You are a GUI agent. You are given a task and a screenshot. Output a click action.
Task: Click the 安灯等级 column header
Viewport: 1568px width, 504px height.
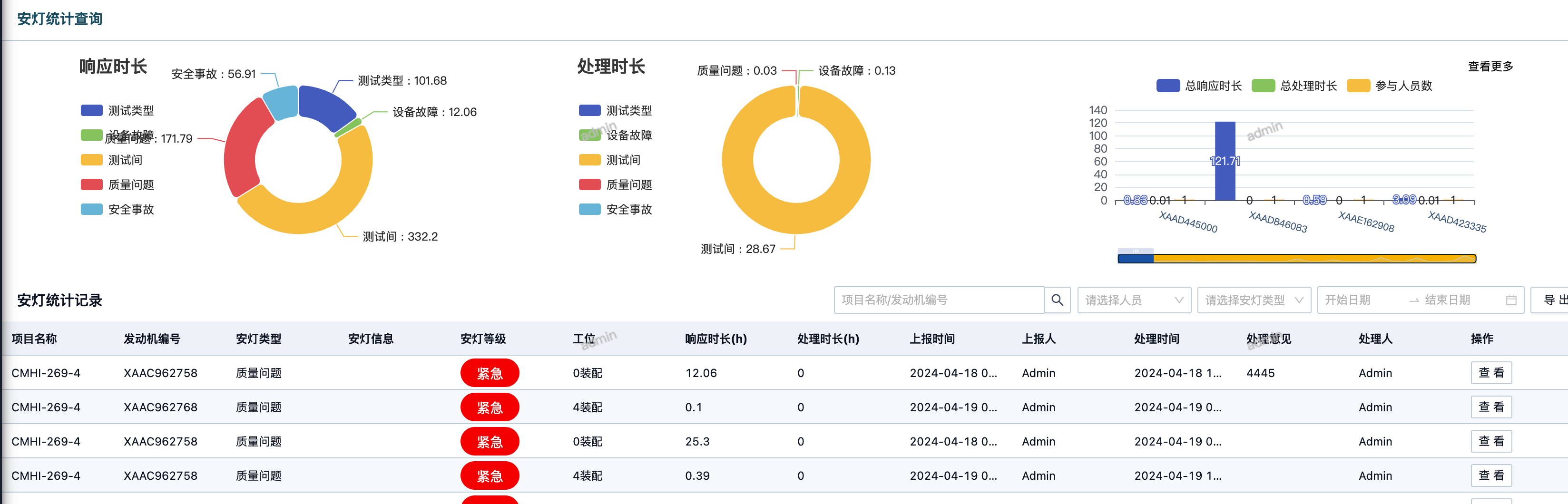[483, 339]
